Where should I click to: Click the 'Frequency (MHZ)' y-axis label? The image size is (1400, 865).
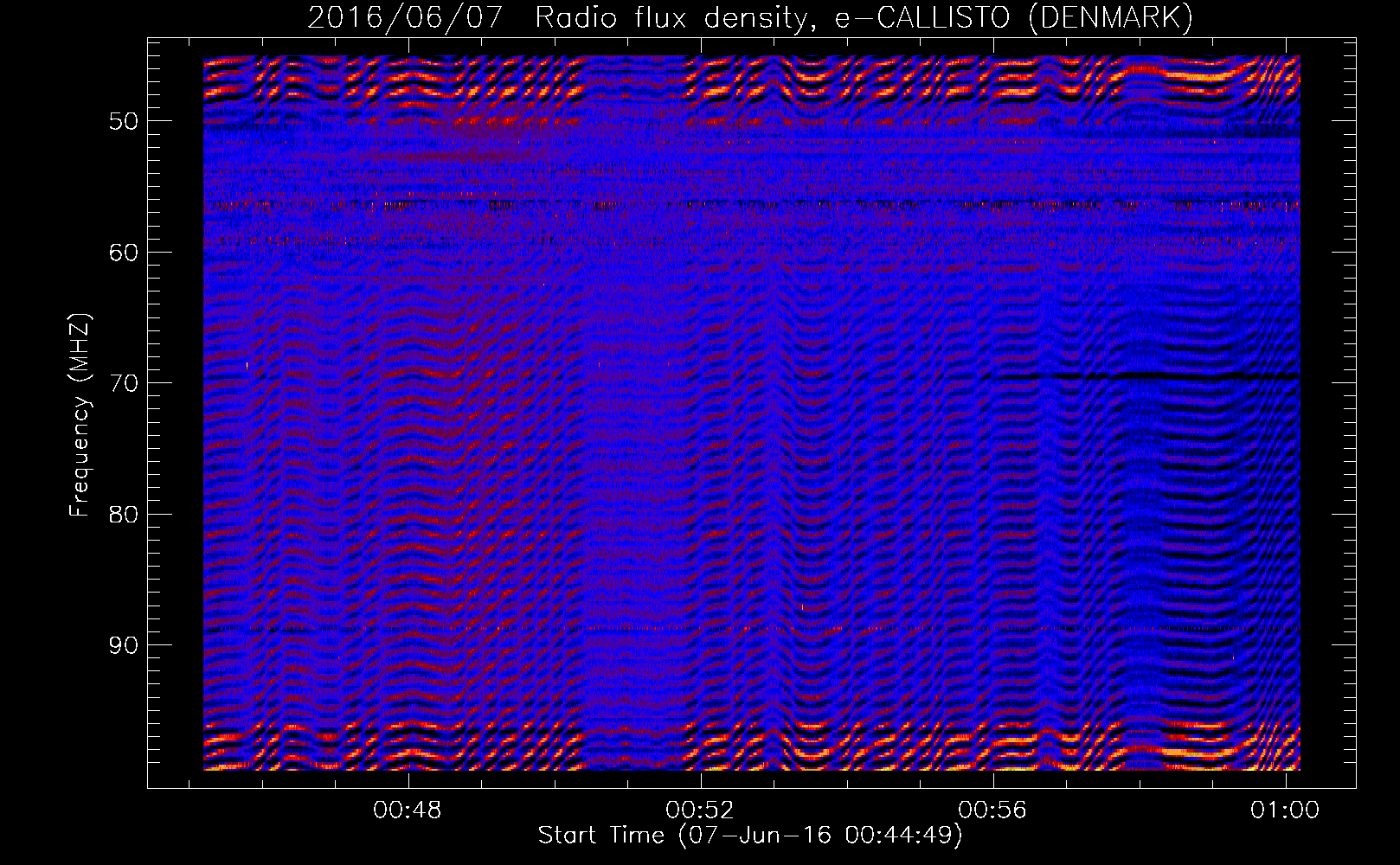80,415
